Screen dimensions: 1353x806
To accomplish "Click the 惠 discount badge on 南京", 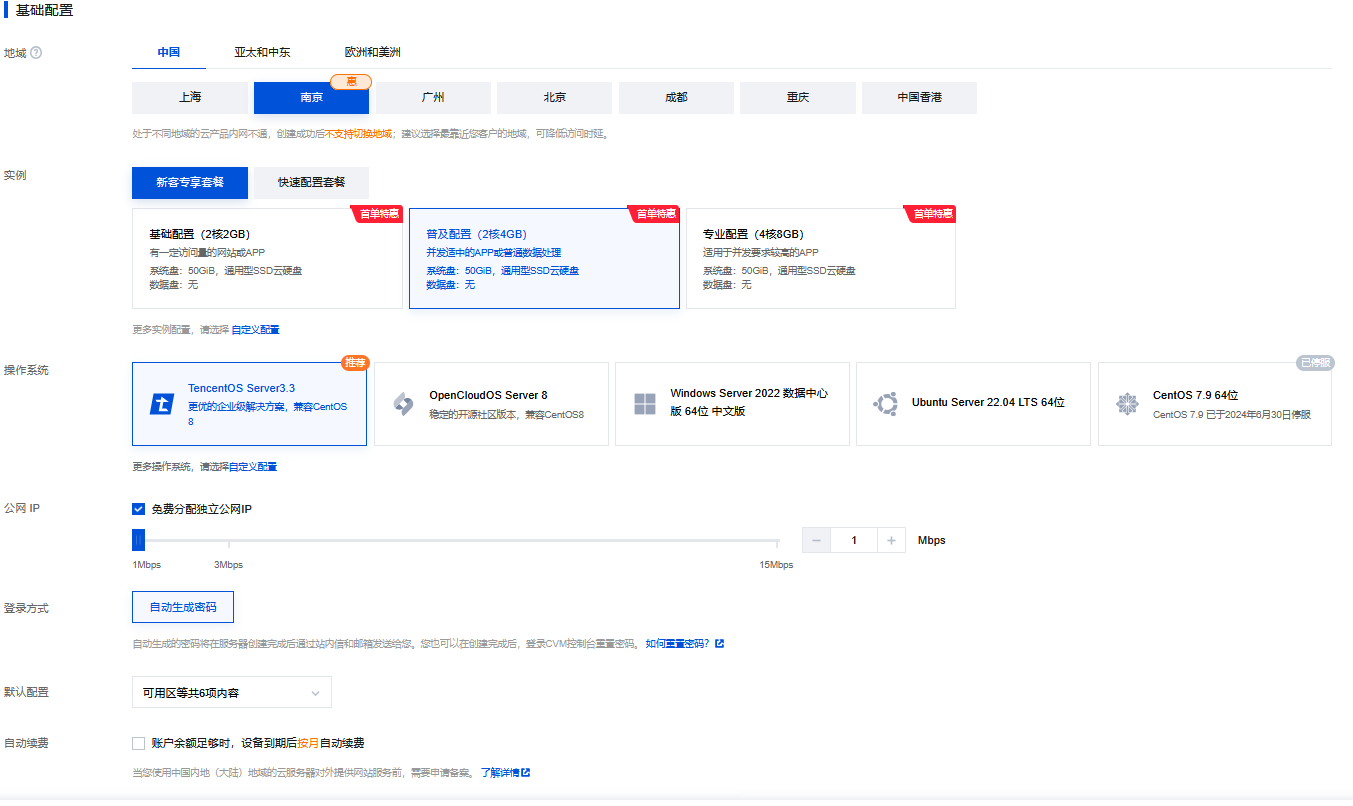I will 351,81.
